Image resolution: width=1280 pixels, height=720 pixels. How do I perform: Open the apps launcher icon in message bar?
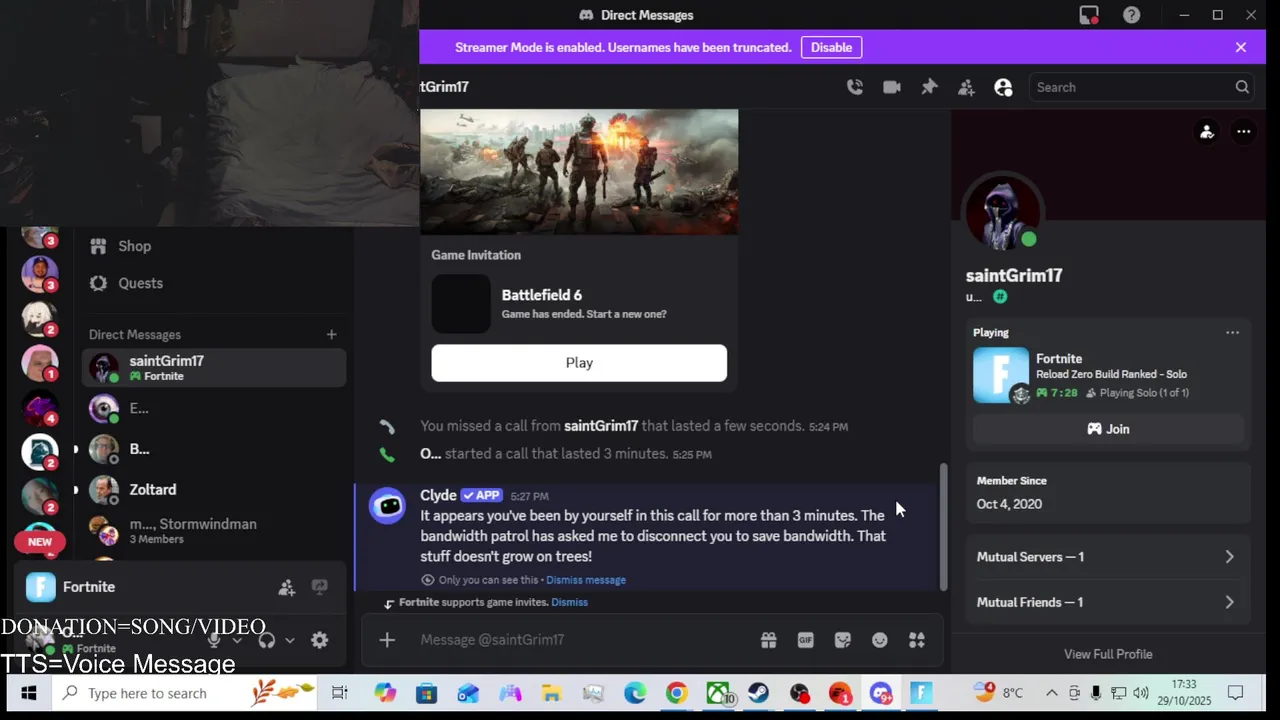coord(916,640)
